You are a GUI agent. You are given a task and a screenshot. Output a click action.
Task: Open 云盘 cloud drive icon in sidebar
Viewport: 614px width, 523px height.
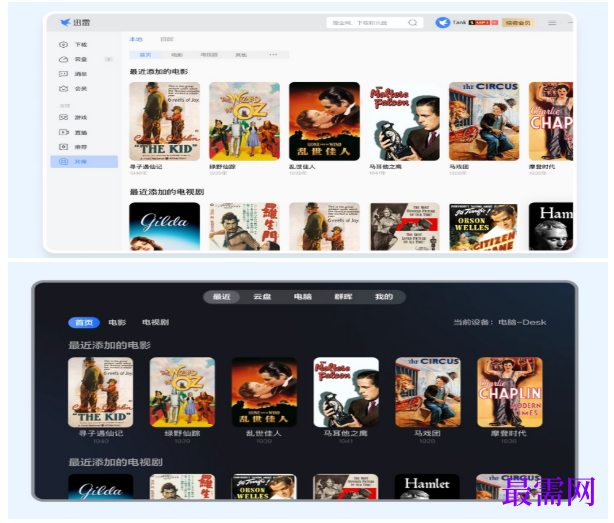(63, 59)
